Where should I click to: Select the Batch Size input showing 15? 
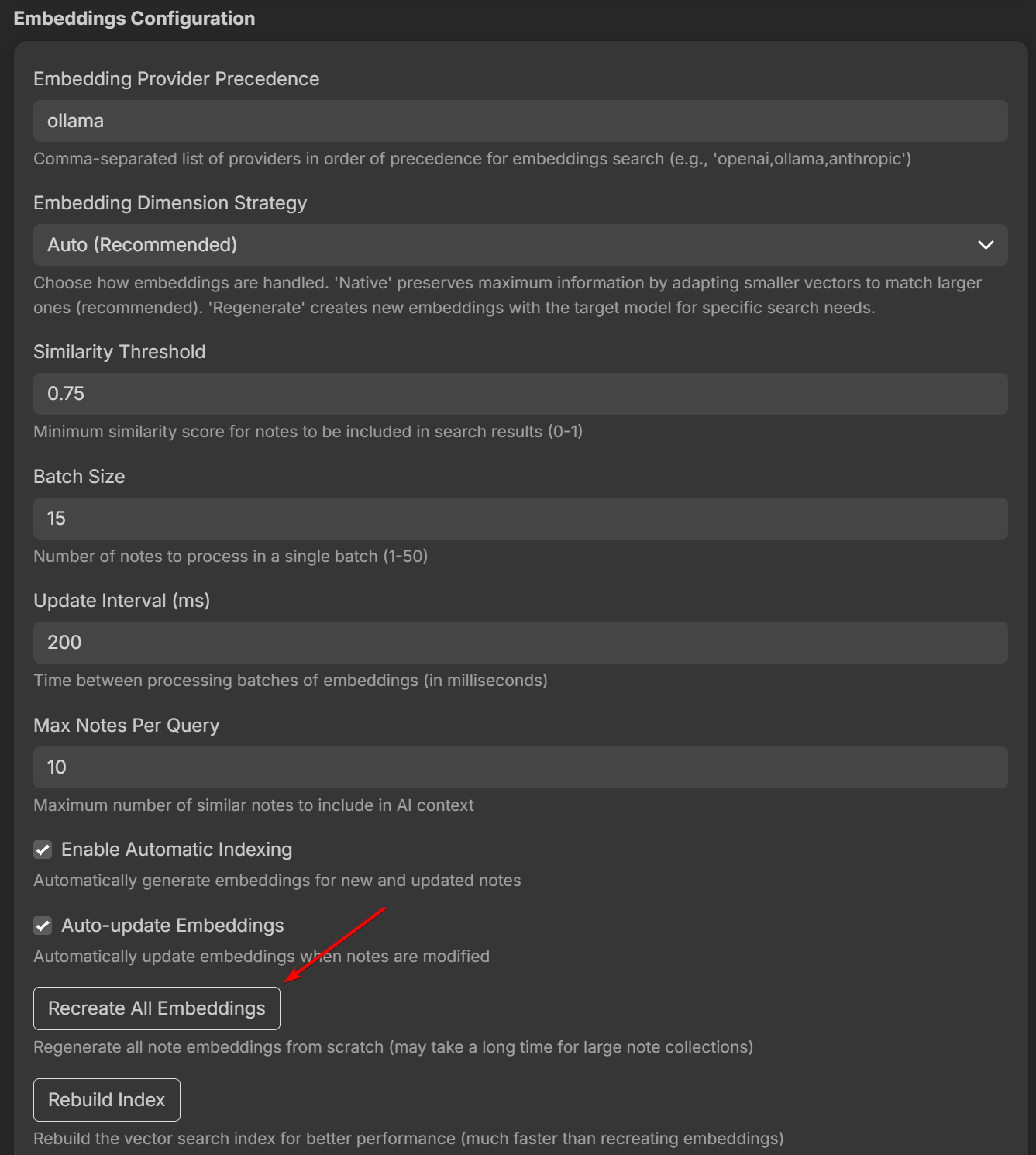click(519, 519)
